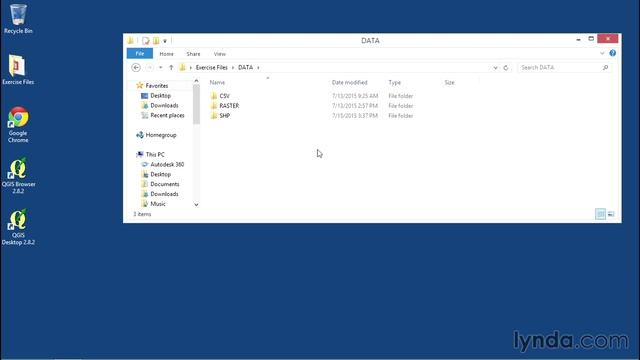Expand the chevron after Exercise Files in path
The width and height of the screenshot is (640, 360).
(233, 68)
